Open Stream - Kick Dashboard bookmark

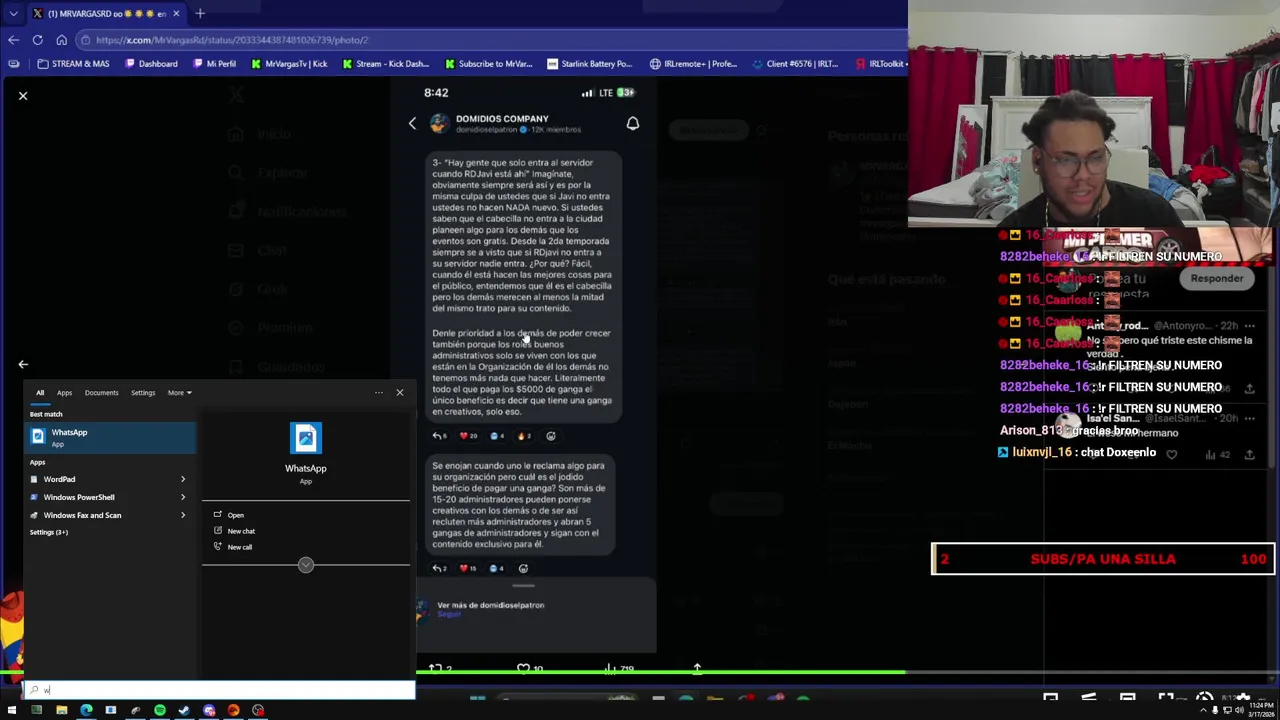385,64
